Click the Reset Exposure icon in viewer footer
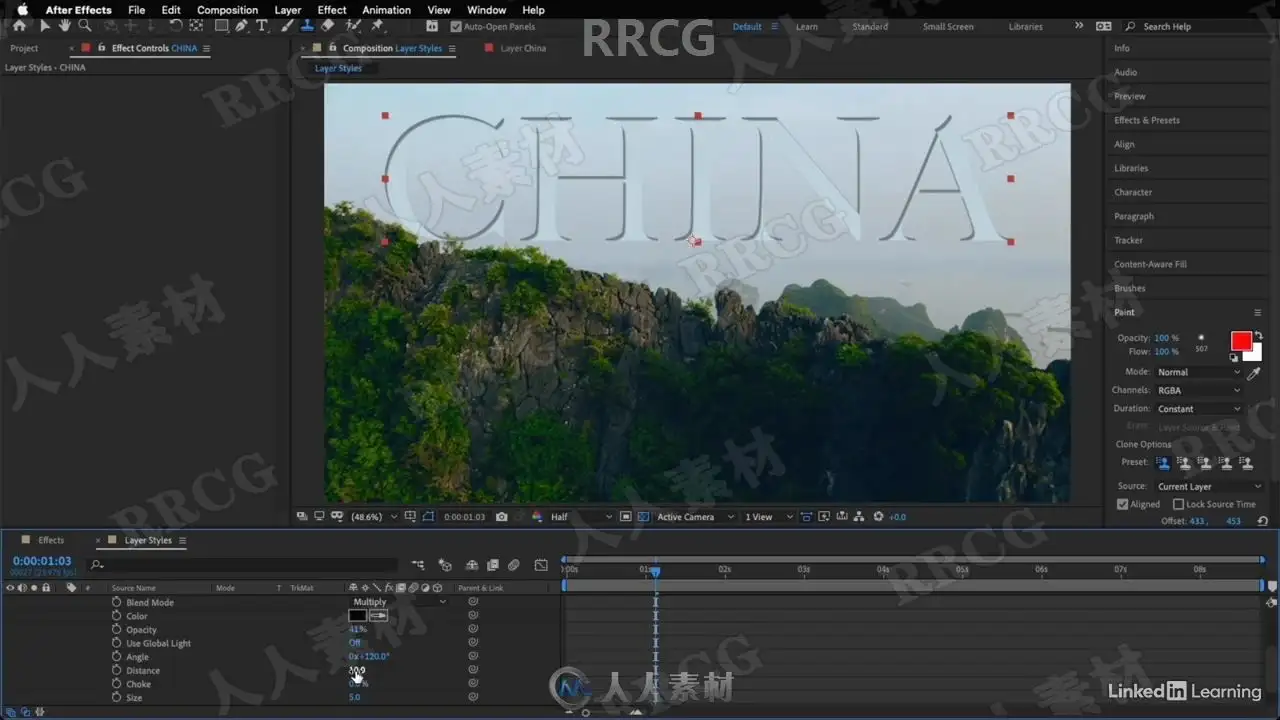Viewport: 1280px width, 720px height. point(877,517)
